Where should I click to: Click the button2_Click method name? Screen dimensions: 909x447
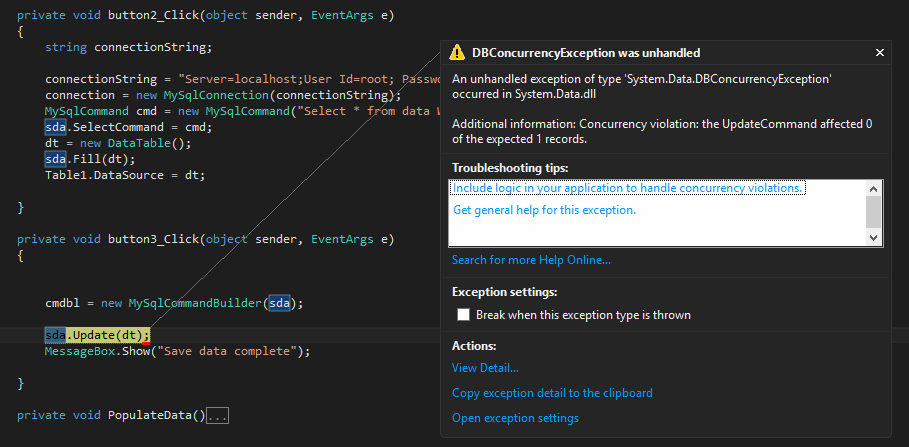click(134, 15)
